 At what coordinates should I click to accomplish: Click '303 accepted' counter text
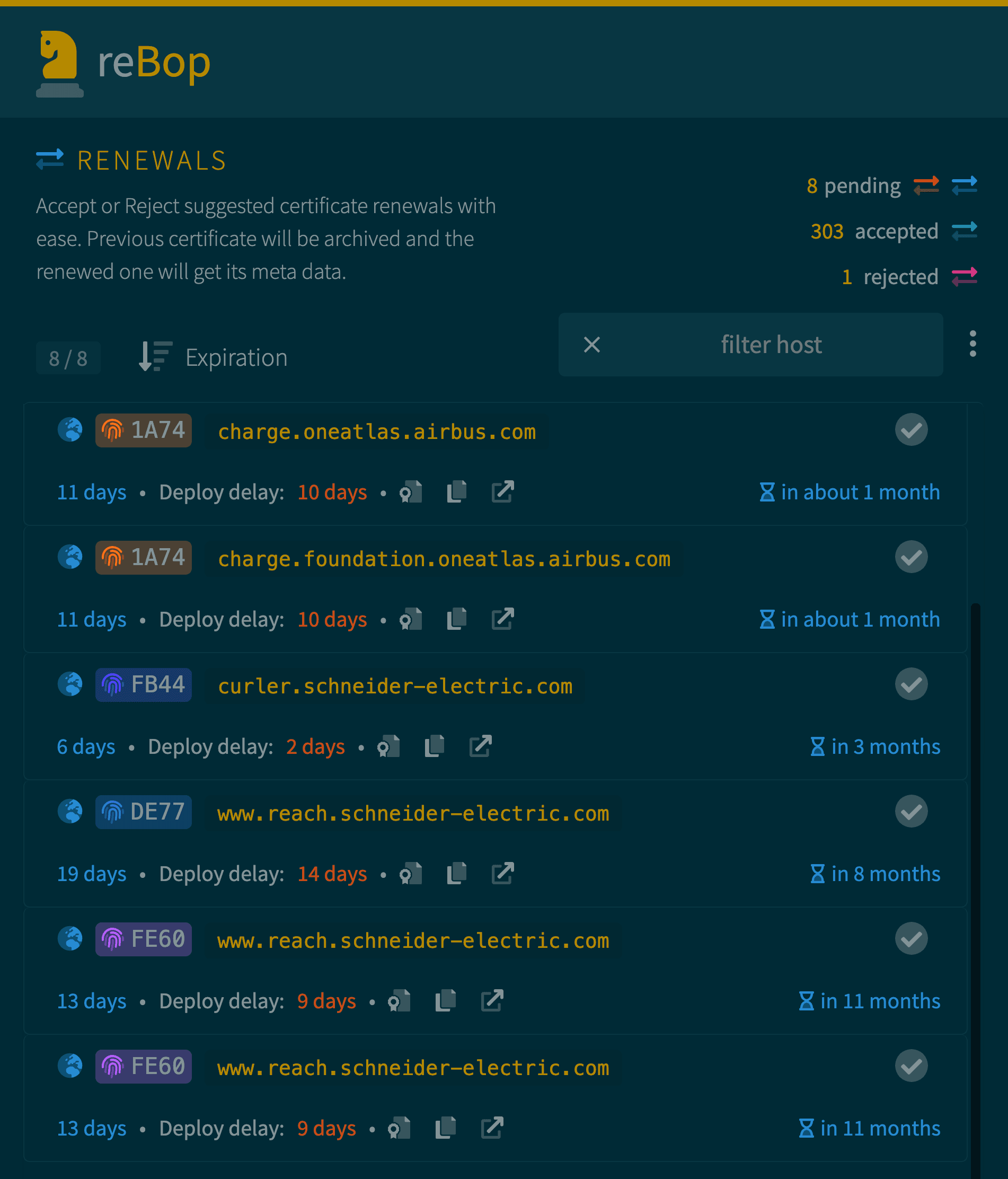874,232
